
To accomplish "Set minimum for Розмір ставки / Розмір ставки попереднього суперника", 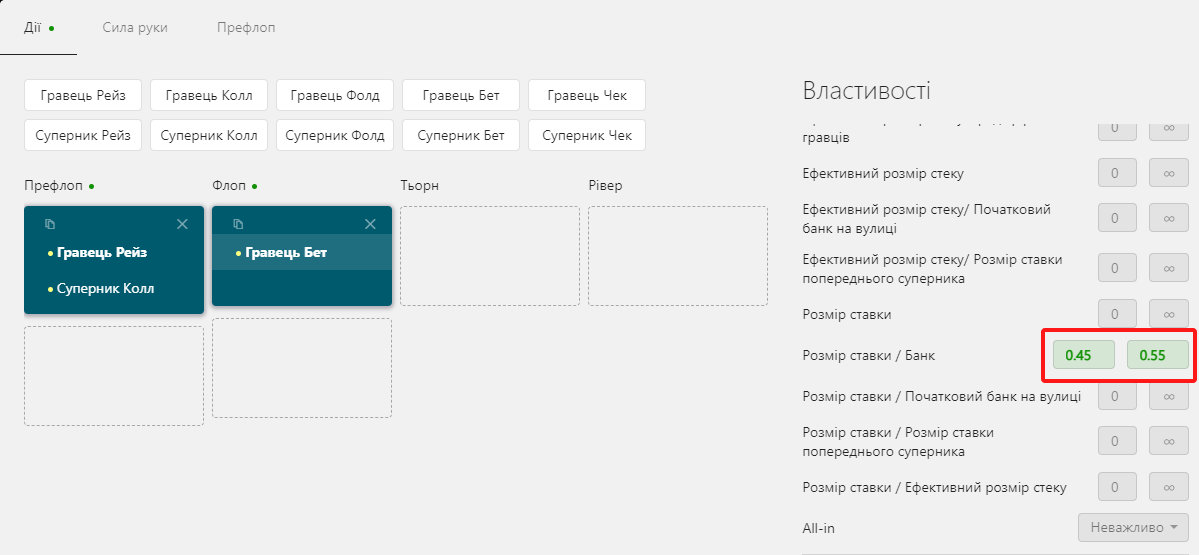I will 1117,442.
